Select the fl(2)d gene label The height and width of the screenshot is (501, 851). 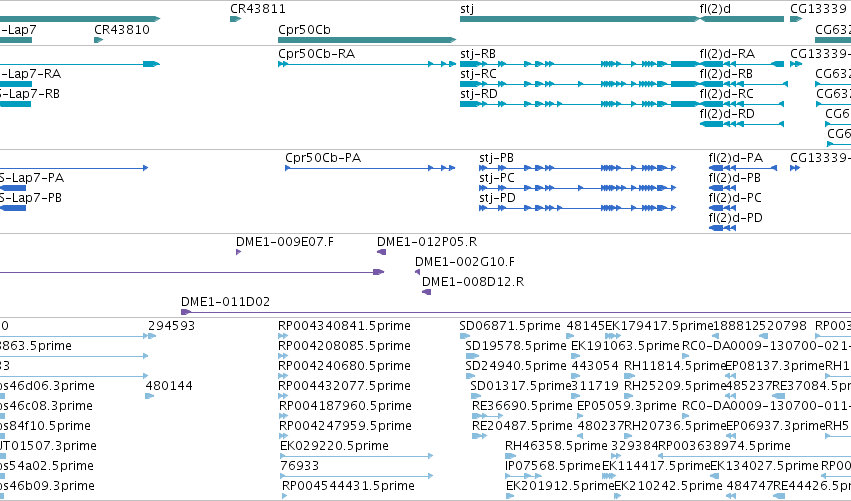tap(715, 9)
